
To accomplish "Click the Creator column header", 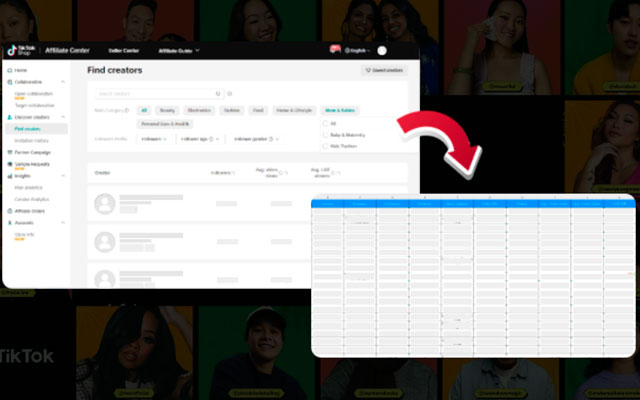I will (102, 173).
